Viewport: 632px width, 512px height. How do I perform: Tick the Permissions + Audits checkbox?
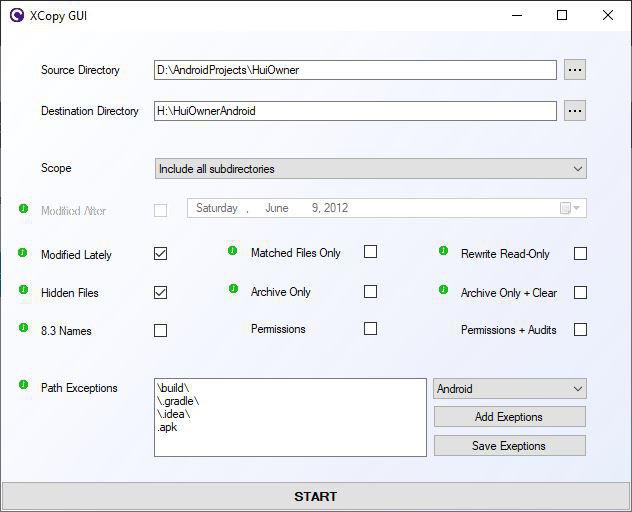click(580, 329)
